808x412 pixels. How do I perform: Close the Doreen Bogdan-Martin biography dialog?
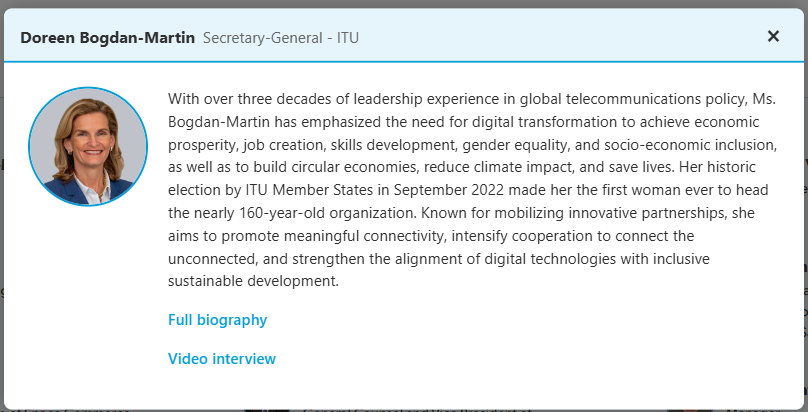coord(773,36)
